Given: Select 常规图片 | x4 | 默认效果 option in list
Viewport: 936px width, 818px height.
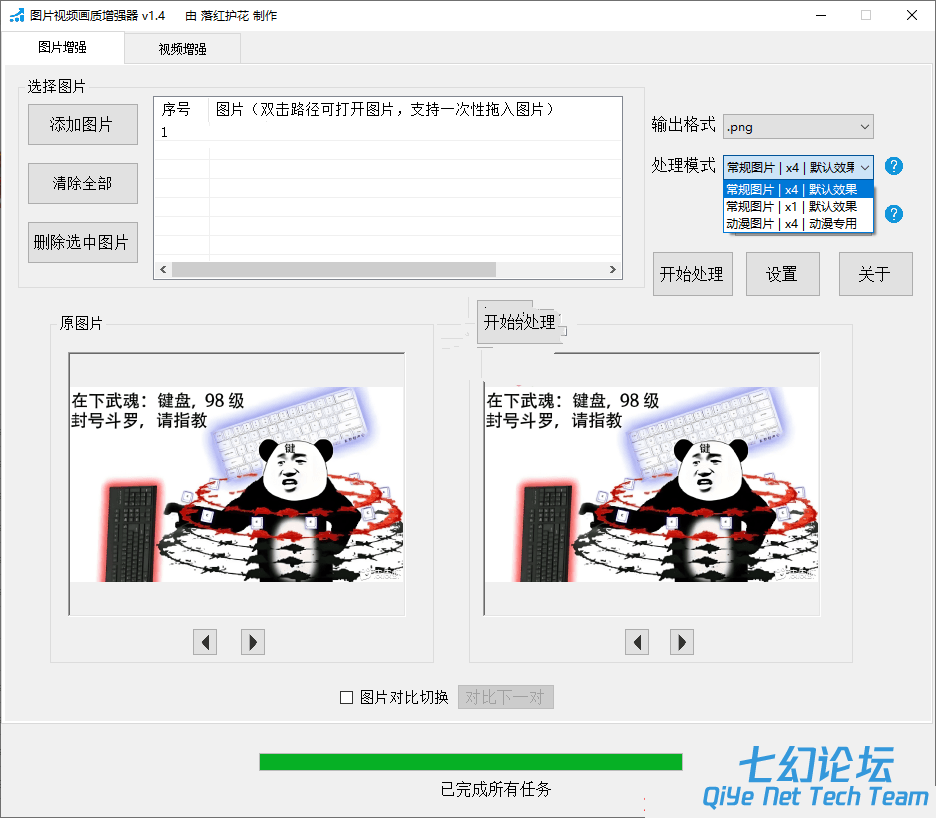Looking at the screenshot, I should click(x=798, y=189).
